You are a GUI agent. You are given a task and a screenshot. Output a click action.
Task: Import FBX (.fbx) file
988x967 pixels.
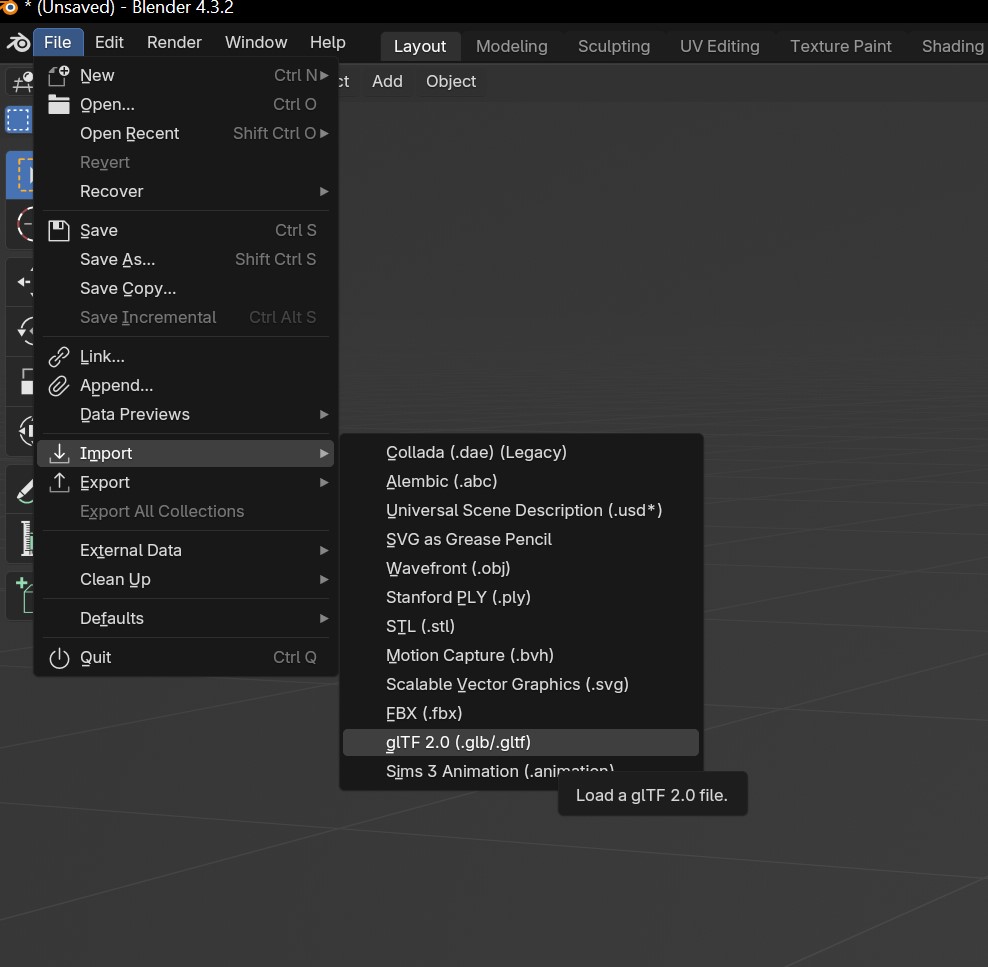(520, 713)
